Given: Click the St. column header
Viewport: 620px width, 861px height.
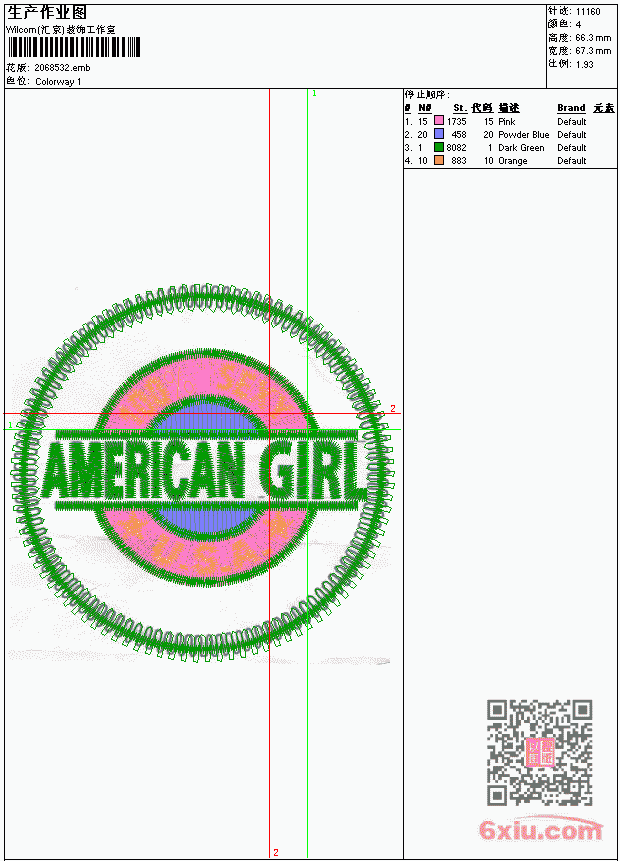Looking at the screenshot, I should [x=460, y=108].
